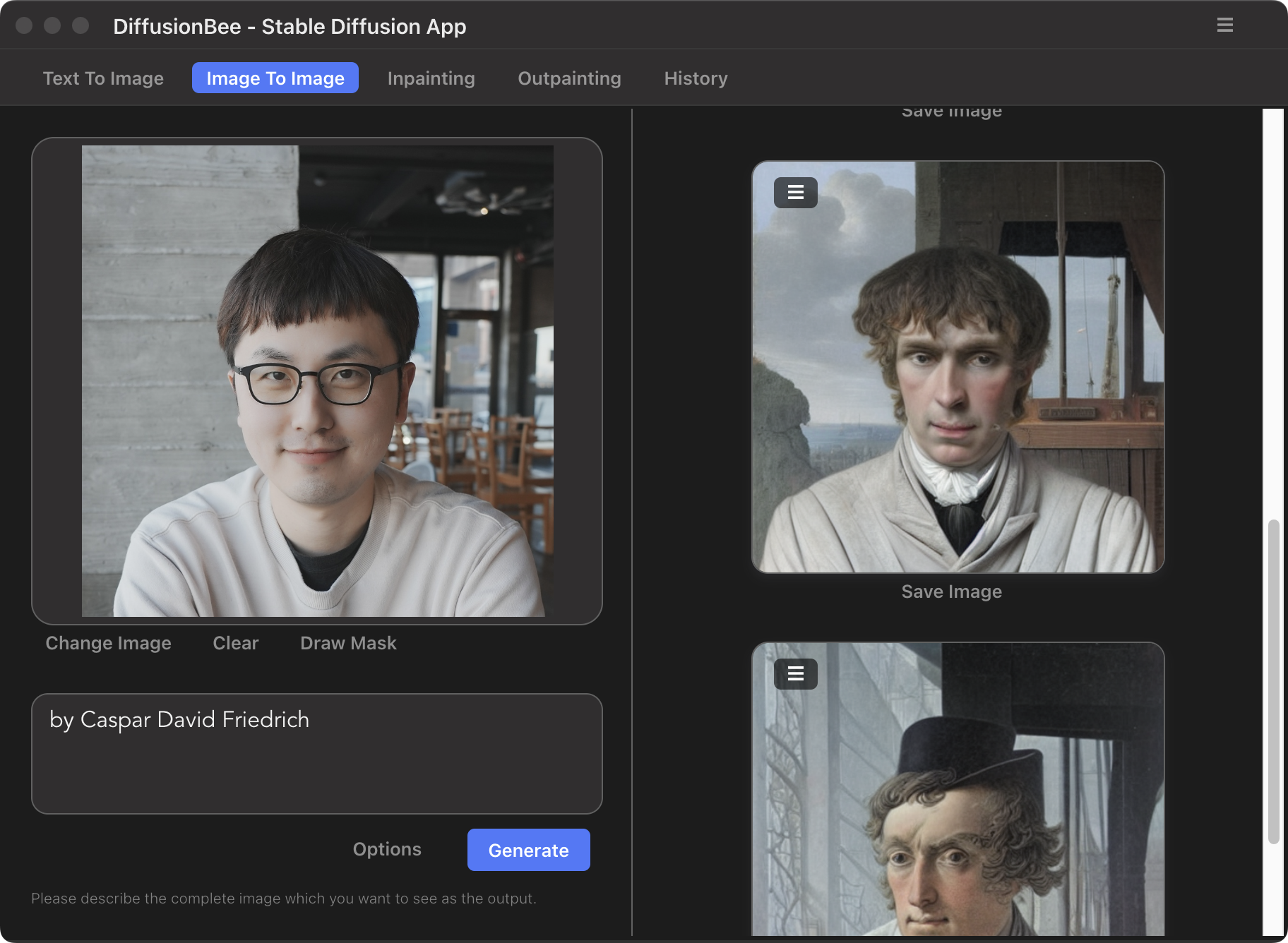The image size is (1288, 943).
Task: Open the hamburger menu in title bar
Action: [x=1225, y=25]
